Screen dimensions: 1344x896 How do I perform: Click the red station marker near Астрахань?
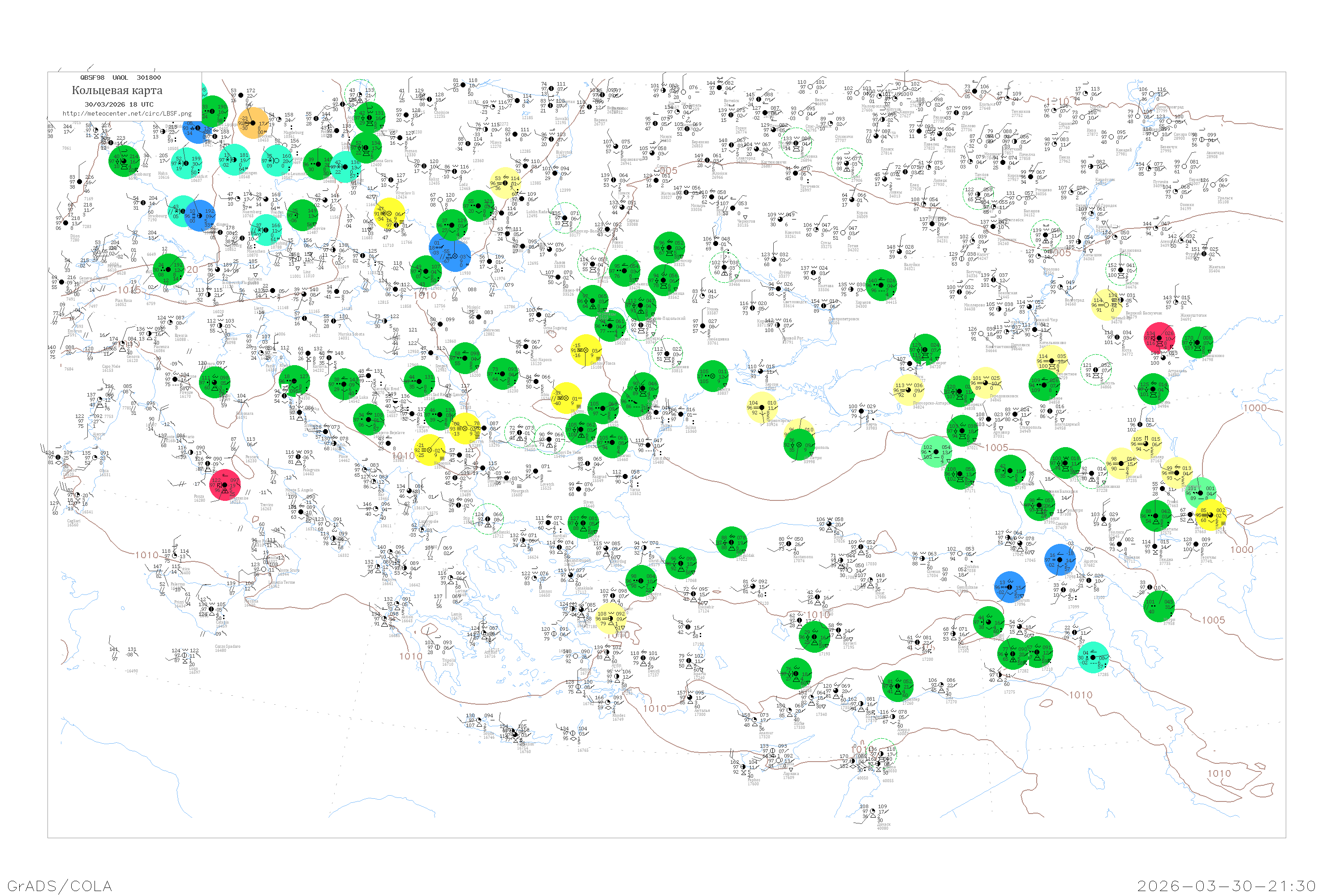click(1159, 338)
